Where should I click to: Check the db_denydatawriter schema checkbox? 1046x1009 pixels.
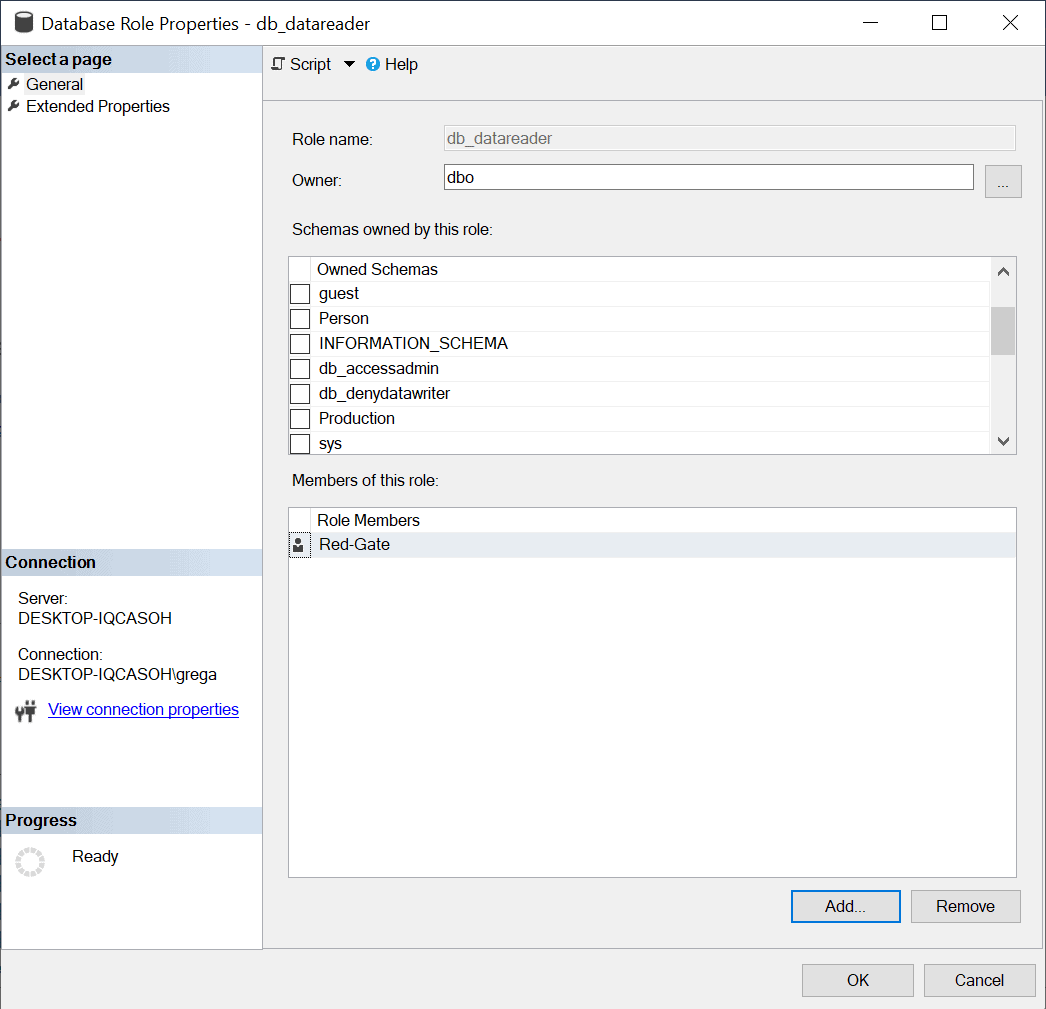(x=300, y=394)
